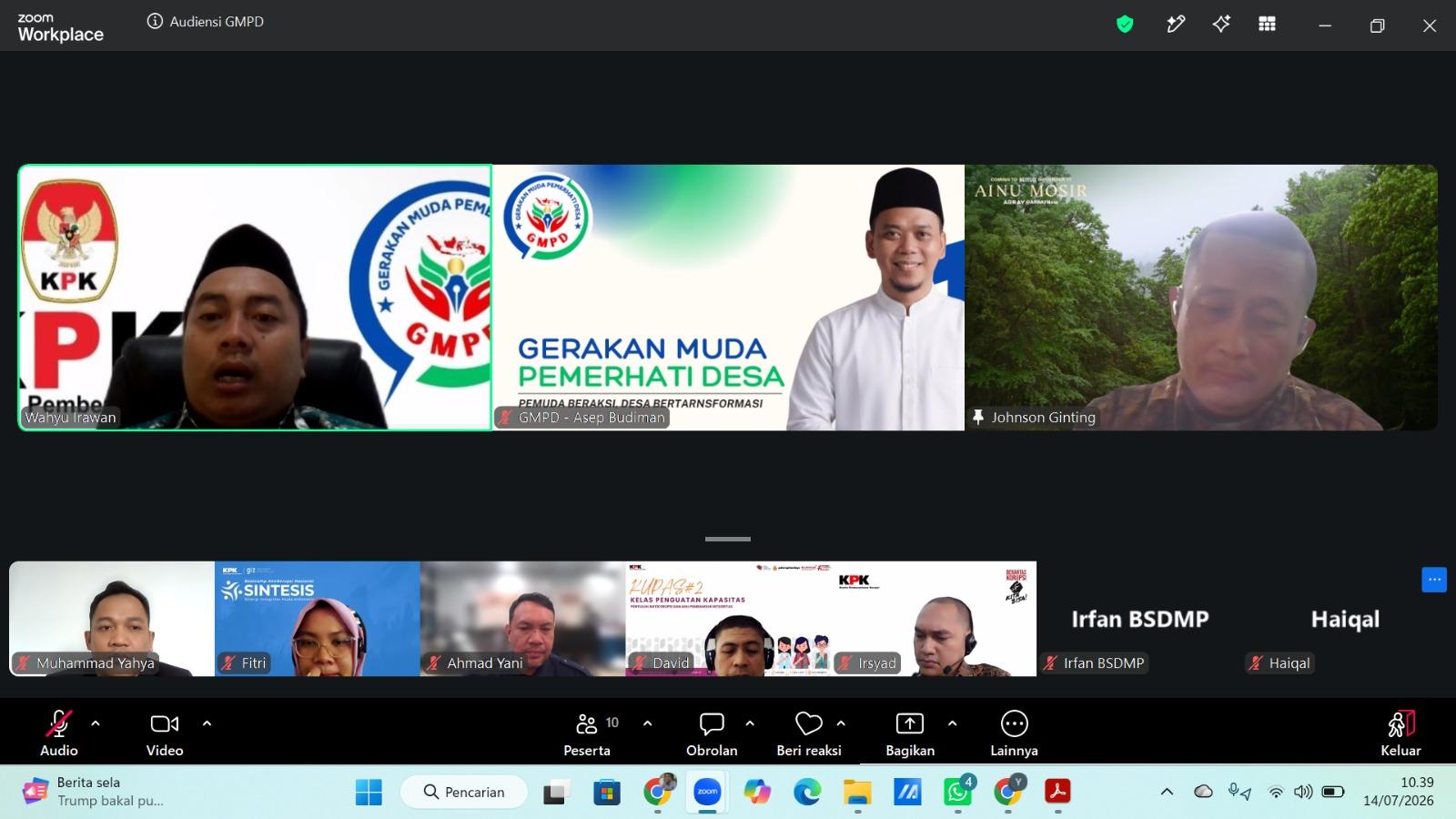Select Ahmad Yani's video thumbnail
Screen dimensions: 1456x819
pyautogui.click(x=523, y=619)
